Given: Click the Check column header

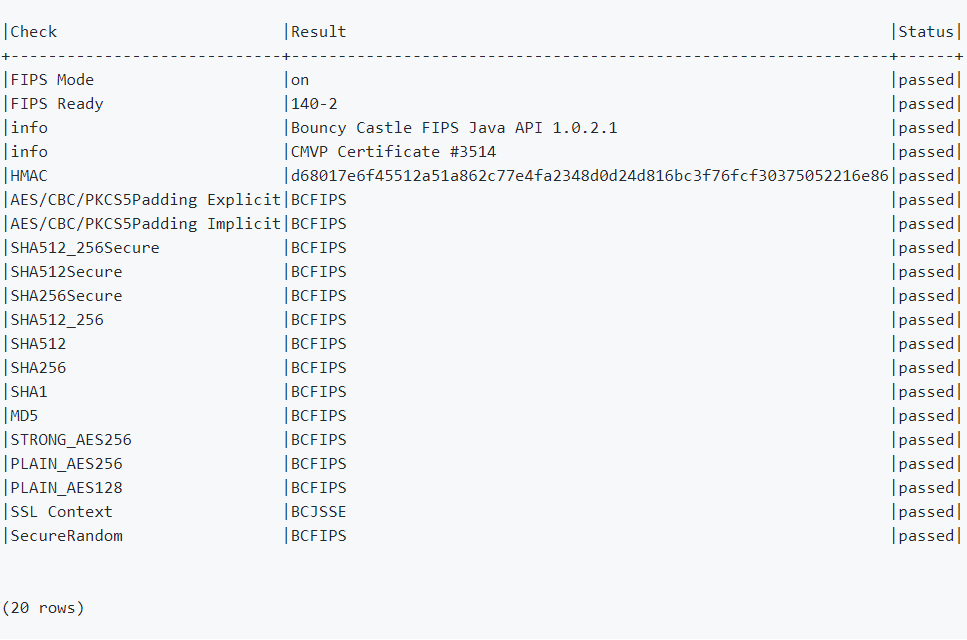Looking at the screenshot, I should [x=34, y=32].
